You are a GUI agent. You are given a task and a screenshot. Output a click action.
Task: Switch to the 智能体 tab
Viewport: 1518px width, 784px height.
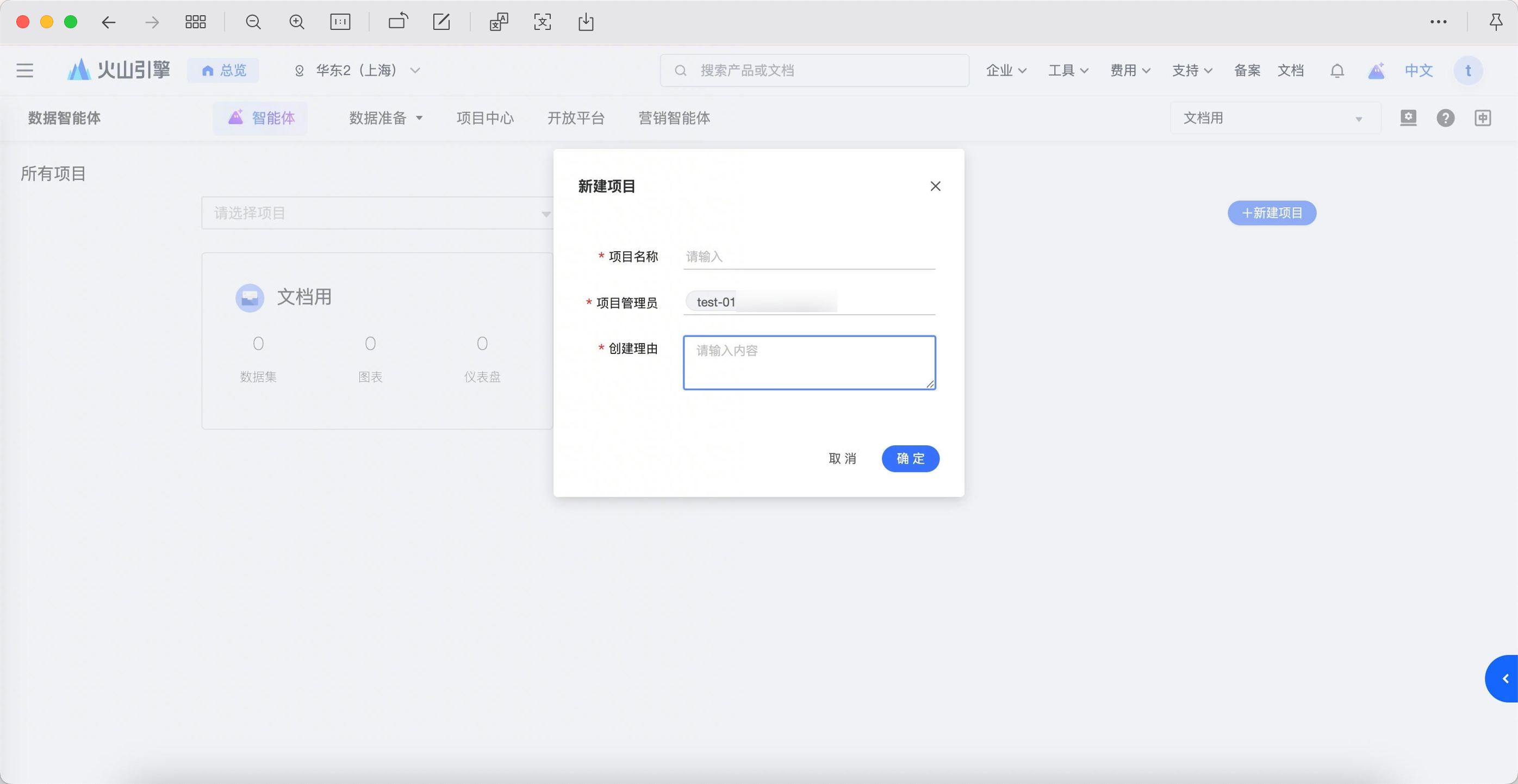click(260, 119)
